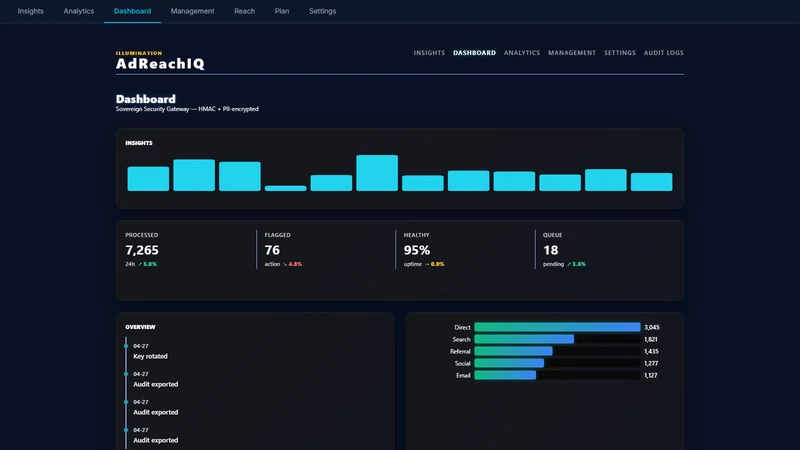The height and width of the screenshot is (450, 800).
Task: Click the Dashboard page title
Action: point(145,99)
